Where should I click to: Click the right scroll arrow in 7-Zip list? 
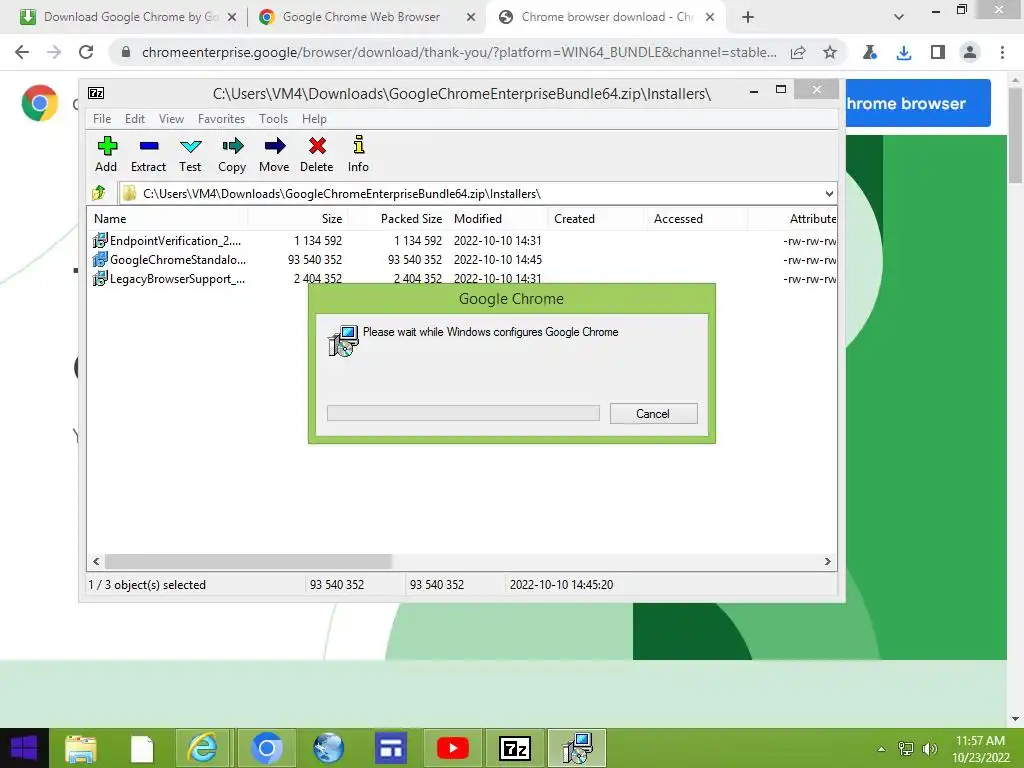coord(827,562)
